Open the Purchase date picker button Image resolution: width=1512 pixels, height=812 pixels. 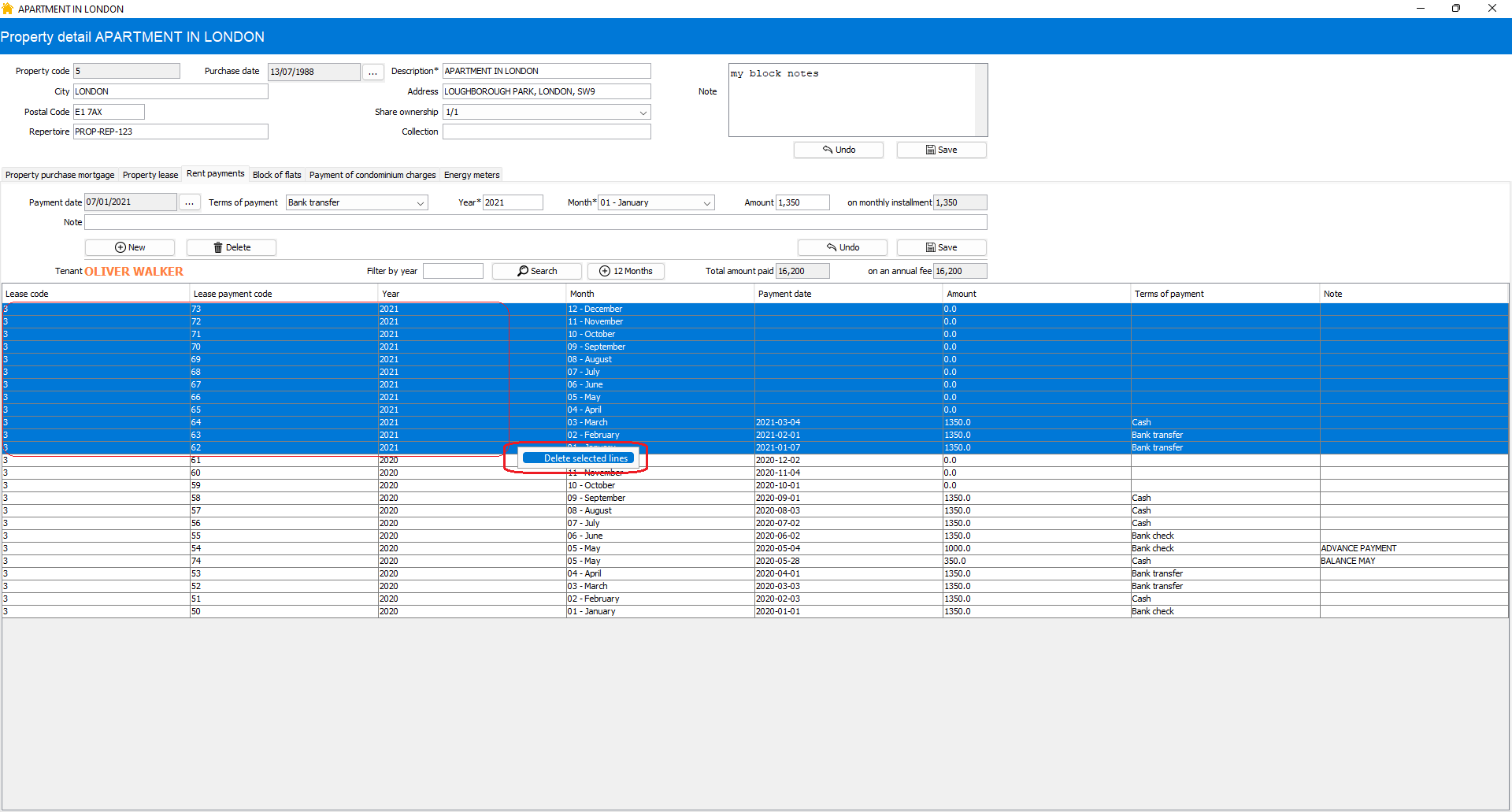tap(372, 72)
